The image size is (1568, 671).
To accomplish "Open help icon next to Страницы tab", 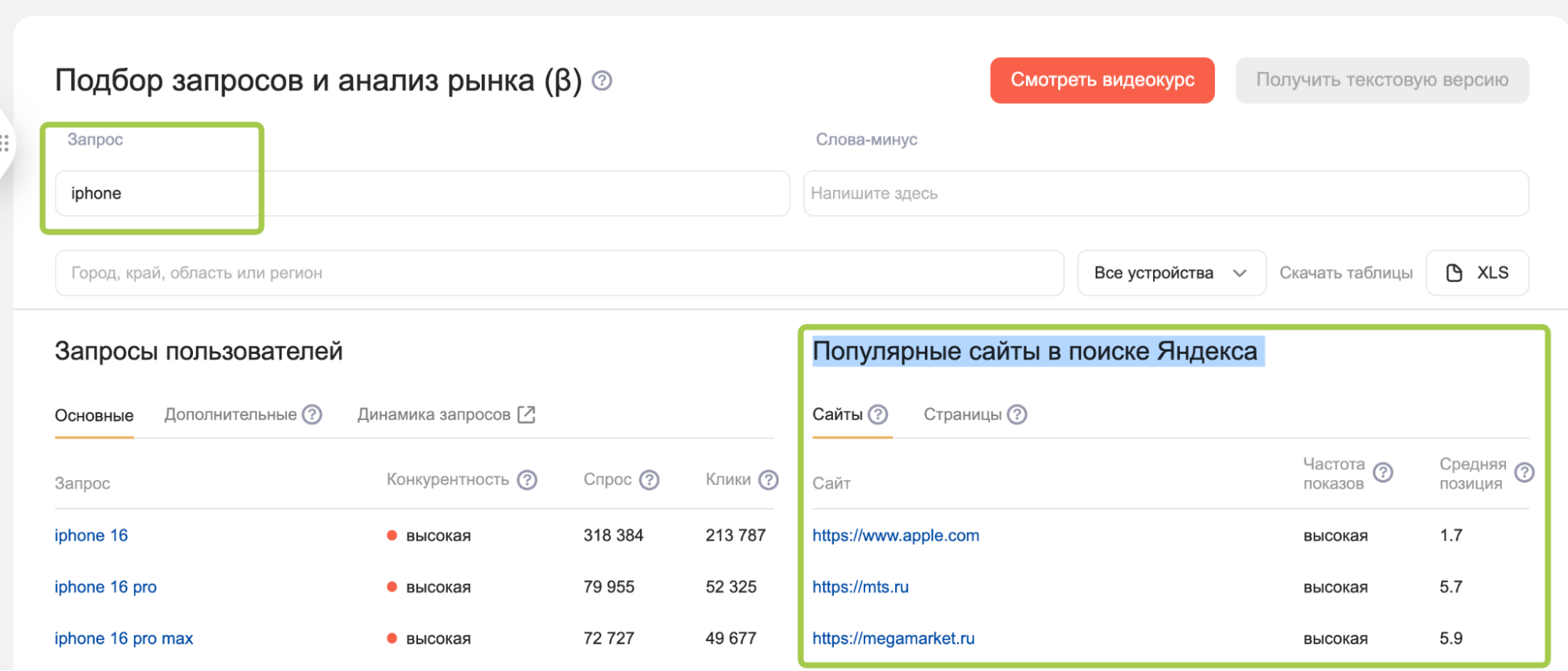I will 1017,414.
